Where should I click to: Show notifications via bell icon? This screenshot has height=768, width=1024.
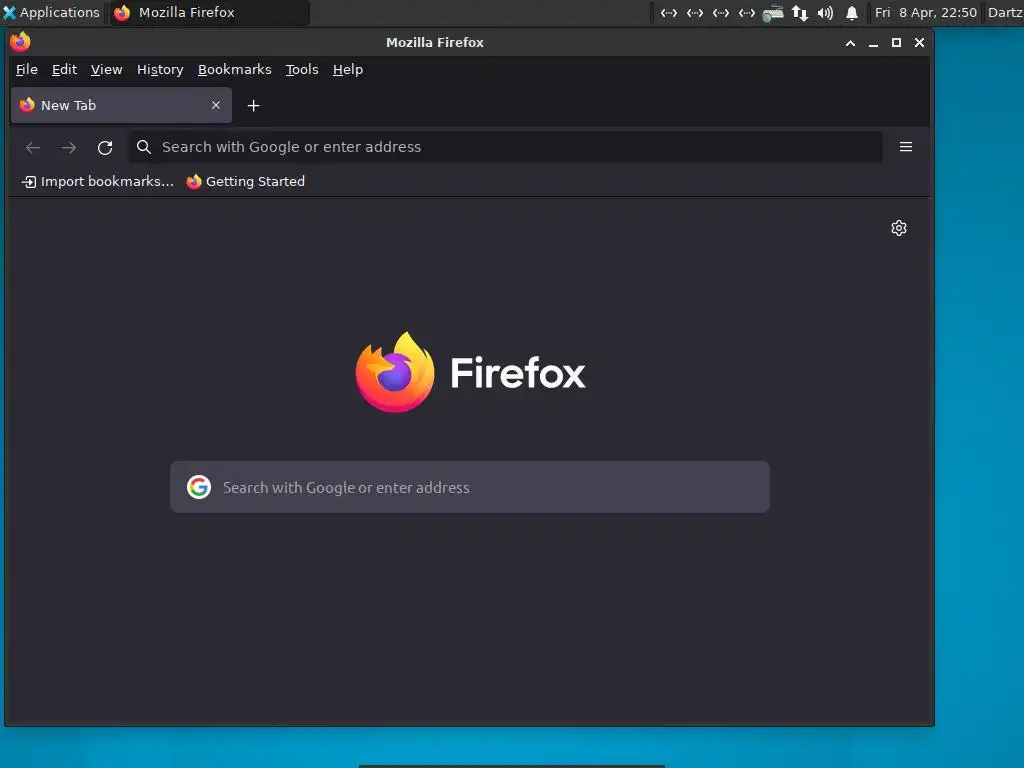[x=852, y=12]
